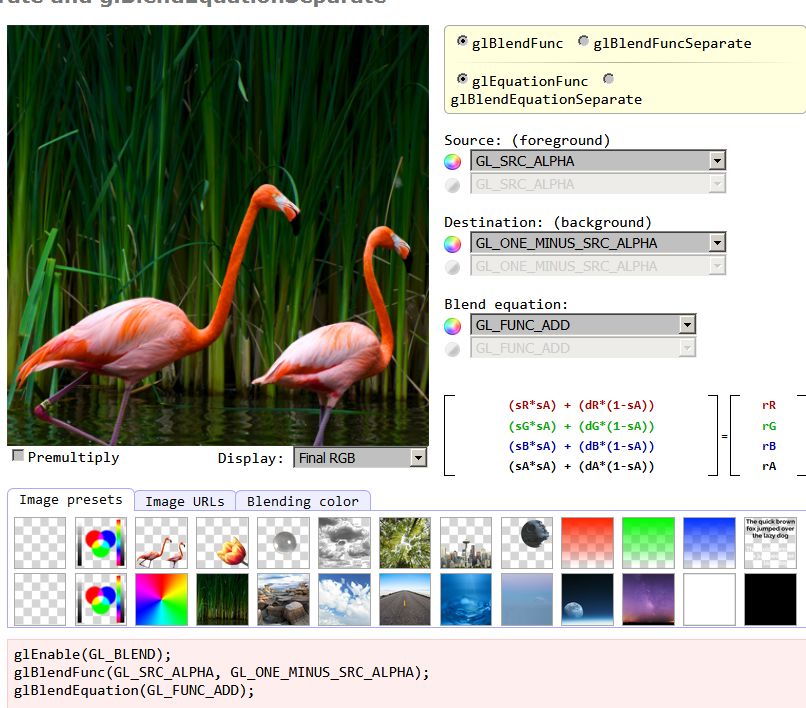This screenshot has height=708, width=806.
Task: Pick the red gradient foreground preset
Action: [x=588, y=543]
